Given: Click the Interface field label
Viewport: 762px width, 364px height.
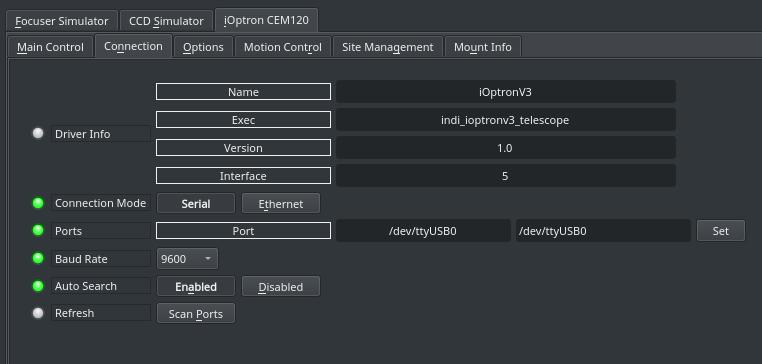Looking at the screenshot, I should coord(243,175).
